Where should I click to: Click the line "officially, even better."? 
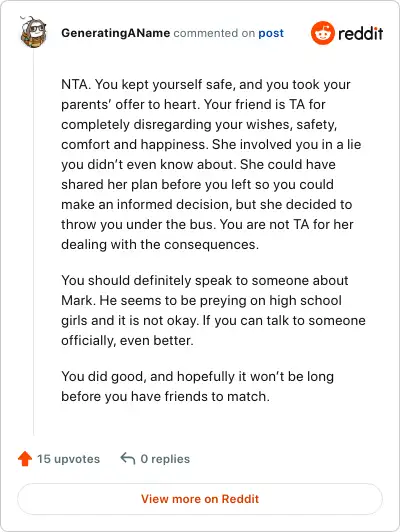click(x=127, y=340)
